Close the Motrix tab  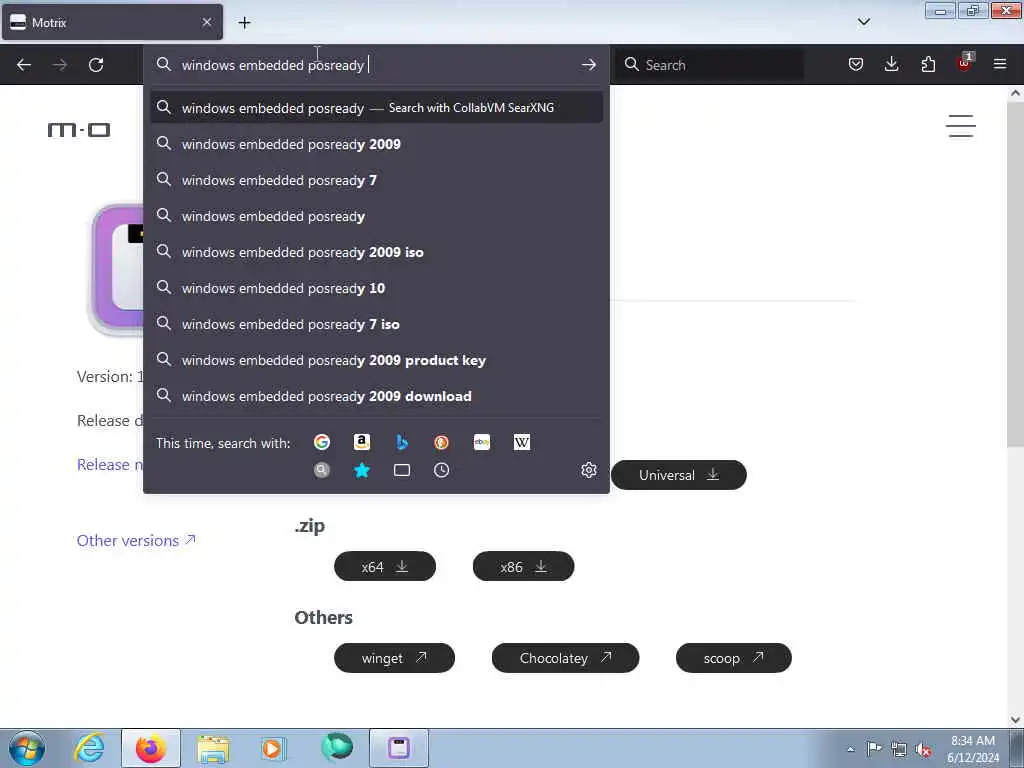(x=207, y=22)
